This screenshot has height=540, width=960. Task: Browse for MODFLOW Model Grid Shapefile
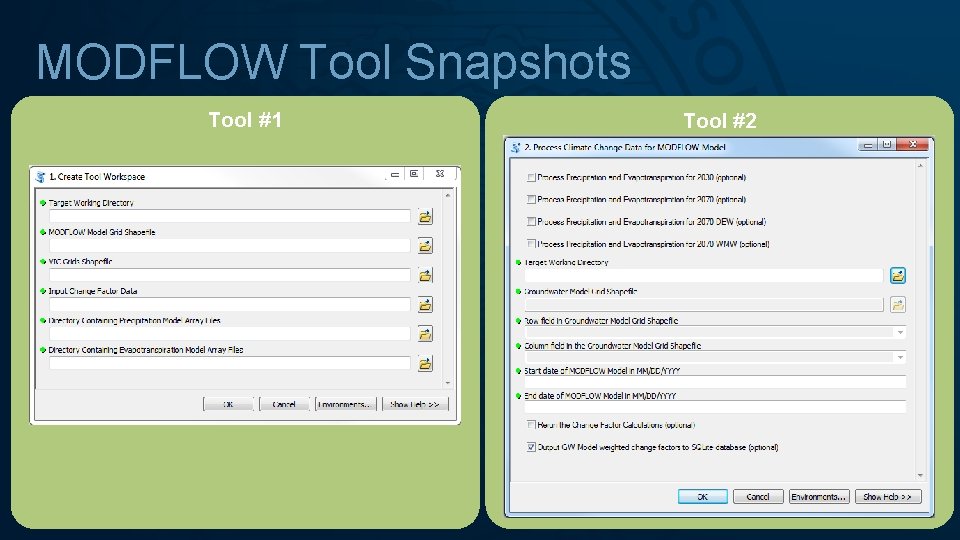click(x=425, y=246)
